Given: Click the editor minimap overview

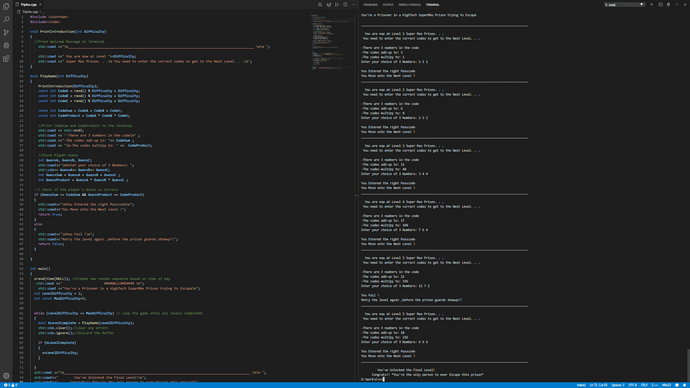Looking at the screenshot, I should tap(333, 42).
